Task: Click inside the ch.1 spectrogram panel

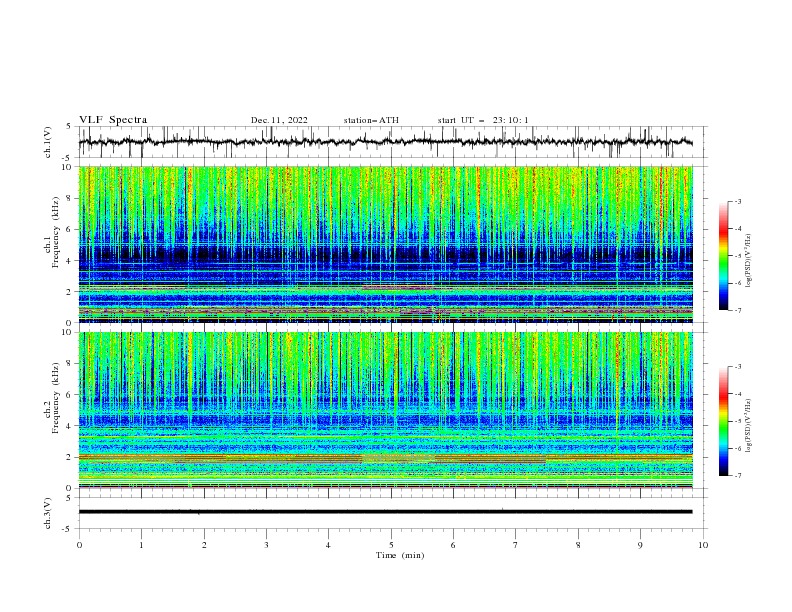Action: tap(385, 244)
